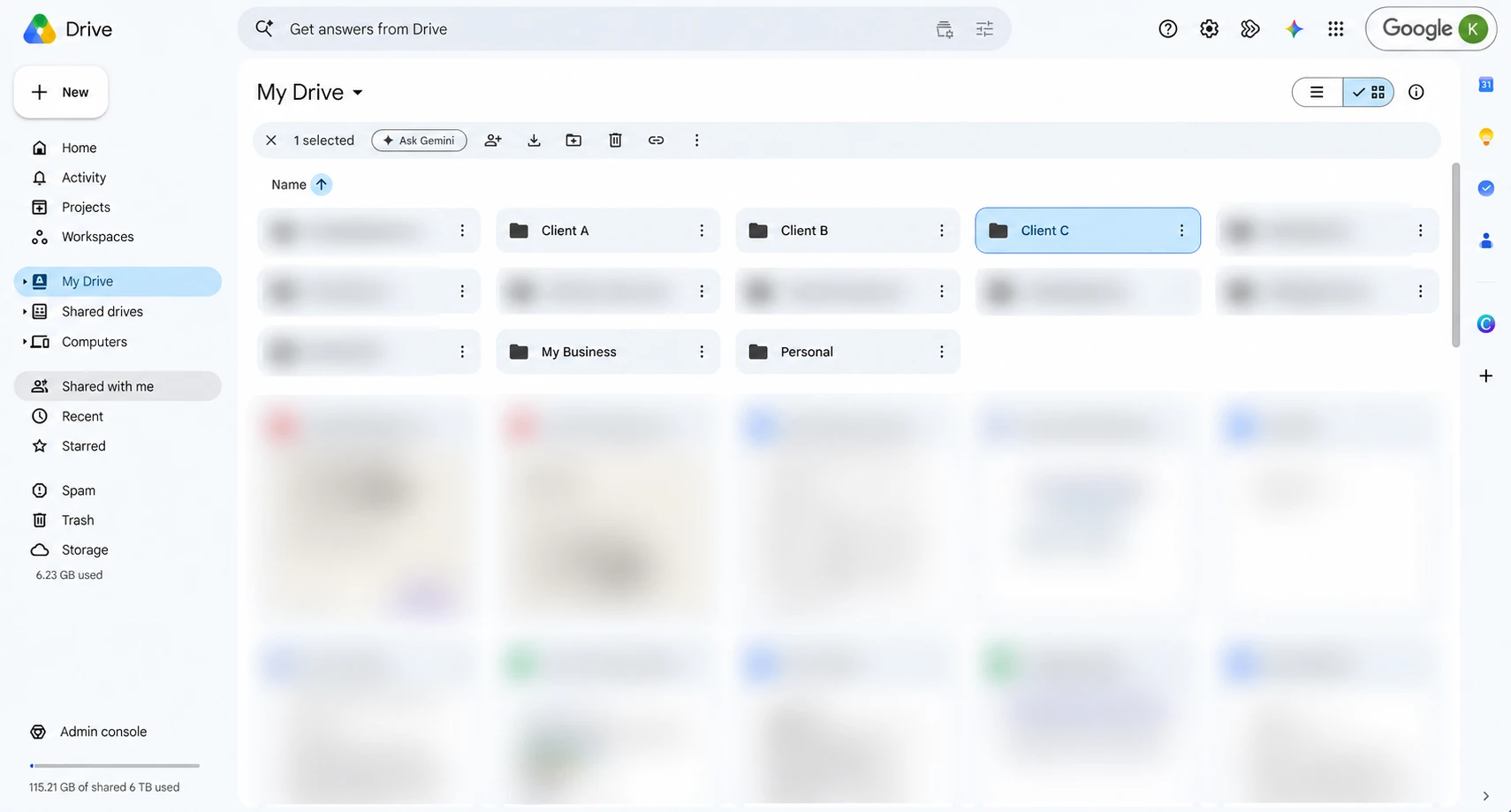Click the New button
Screen dimensions: 1511x812
61,92
